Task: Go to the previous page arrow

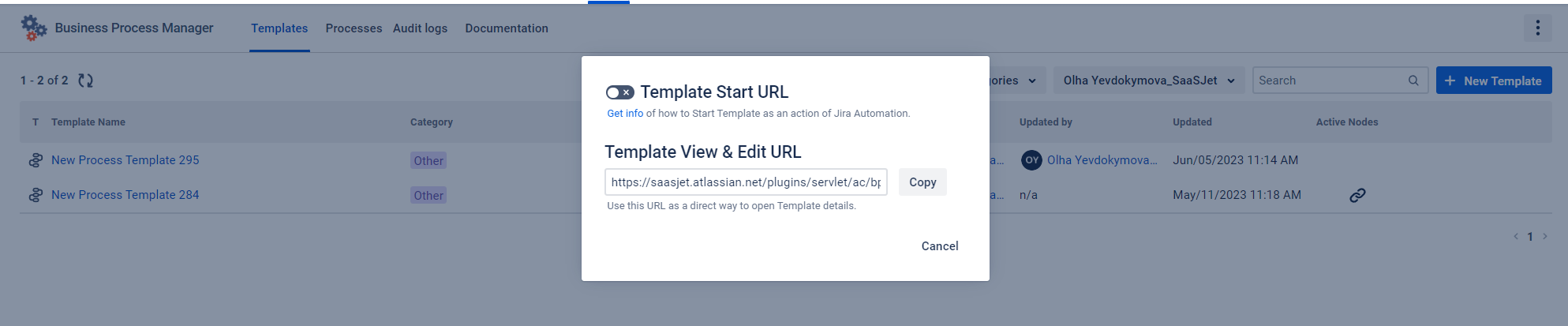Action: point(1516,236)
